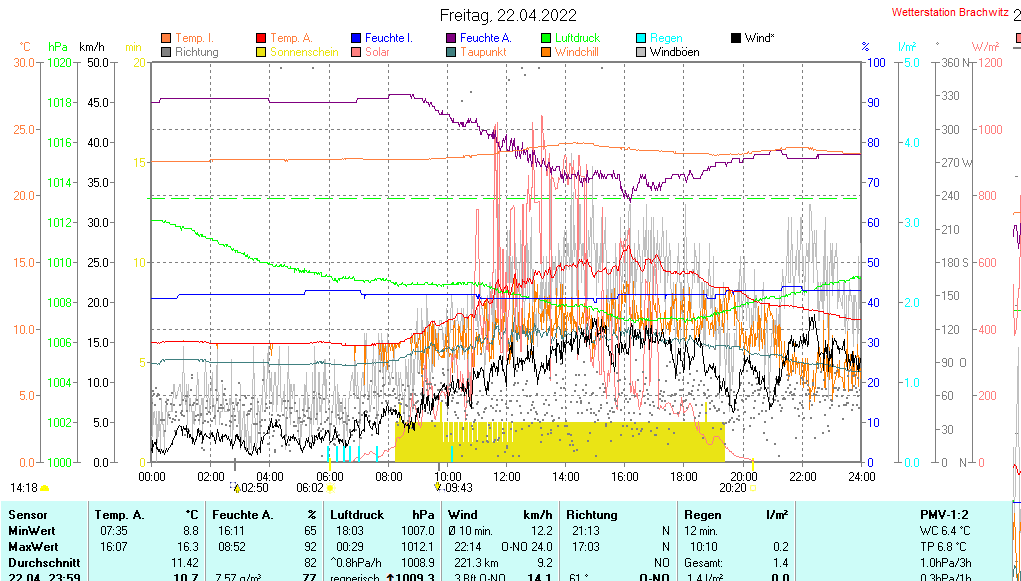Click the blue Feuchte I. legend square
The height and width of the screenshot is (581, 1021).
357,38
